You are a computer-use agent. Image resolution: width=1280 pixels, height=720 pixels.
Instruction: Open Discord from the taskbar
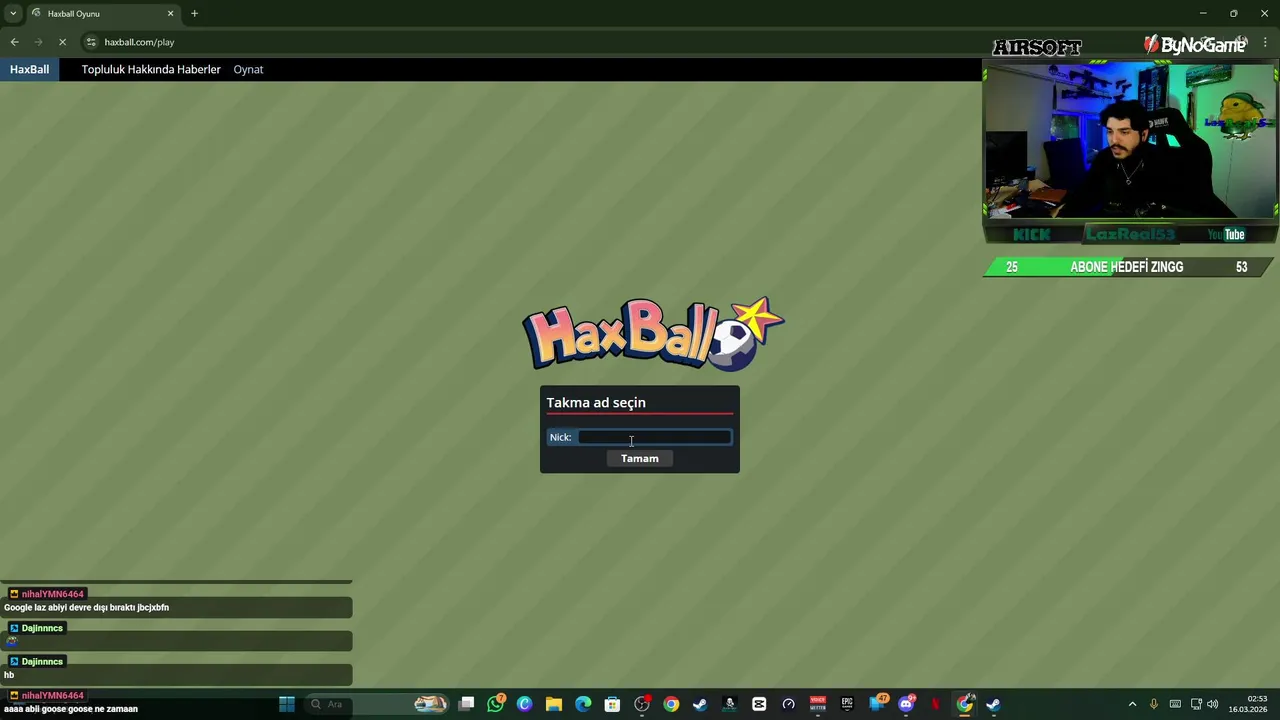(906, 704)
